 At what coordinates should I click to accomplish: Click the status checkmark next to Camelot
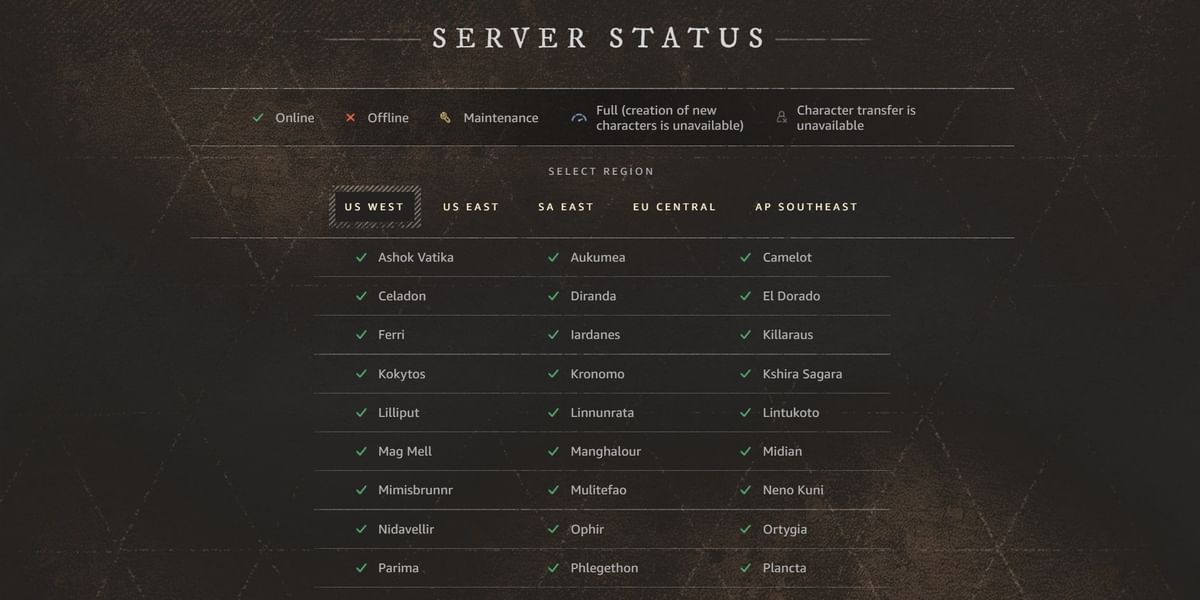tap(745, 257)
